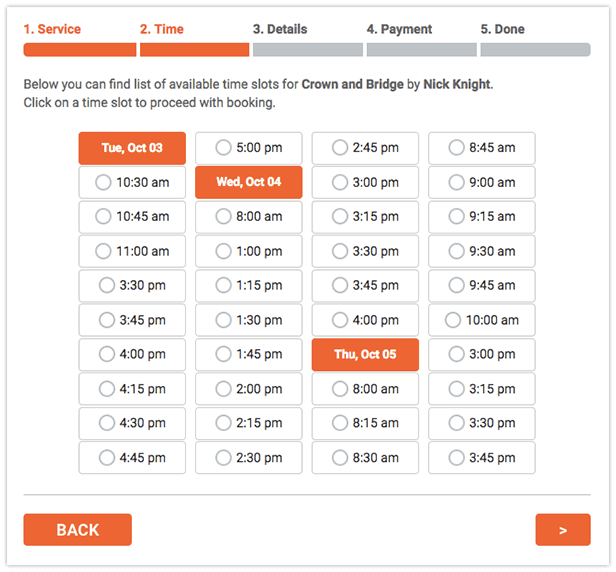Pick the 10:00 am time slot
The width and height of the screenshot is (616, 572).
pos(482,320)
